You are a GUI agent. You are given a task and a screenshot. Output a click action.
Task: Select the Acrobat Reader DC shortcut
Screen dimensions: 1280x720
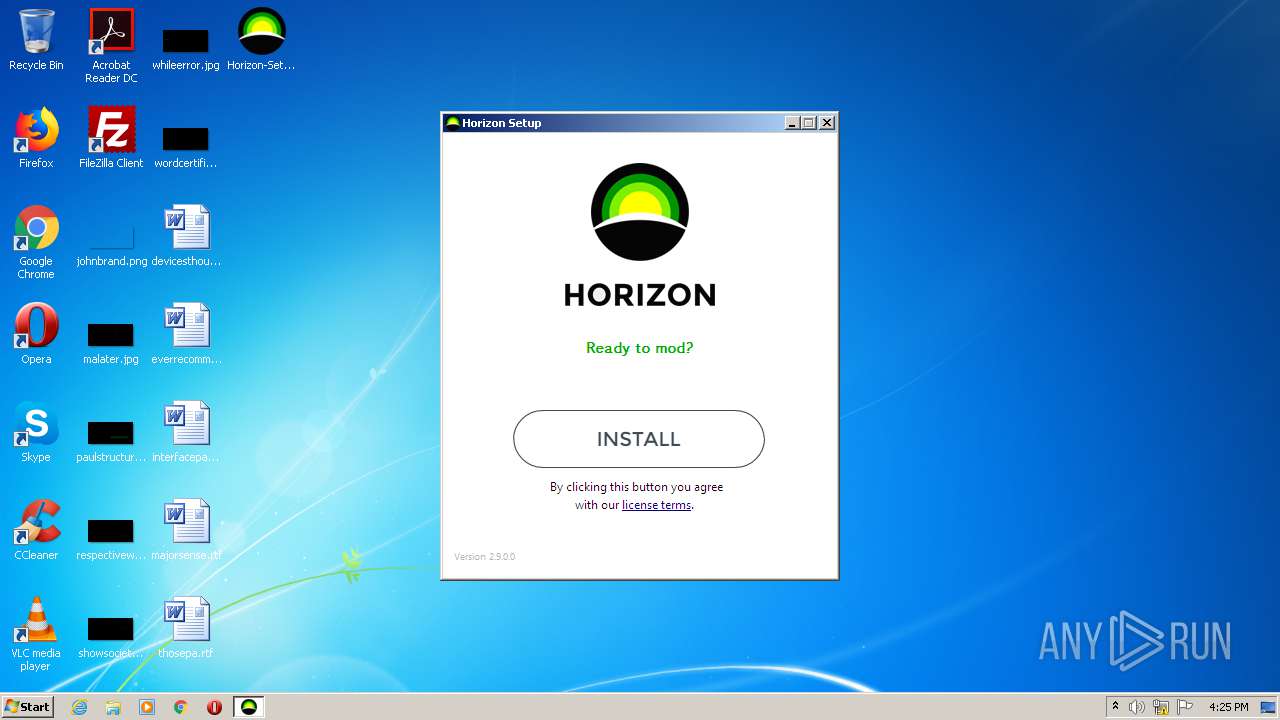point(111,46)
